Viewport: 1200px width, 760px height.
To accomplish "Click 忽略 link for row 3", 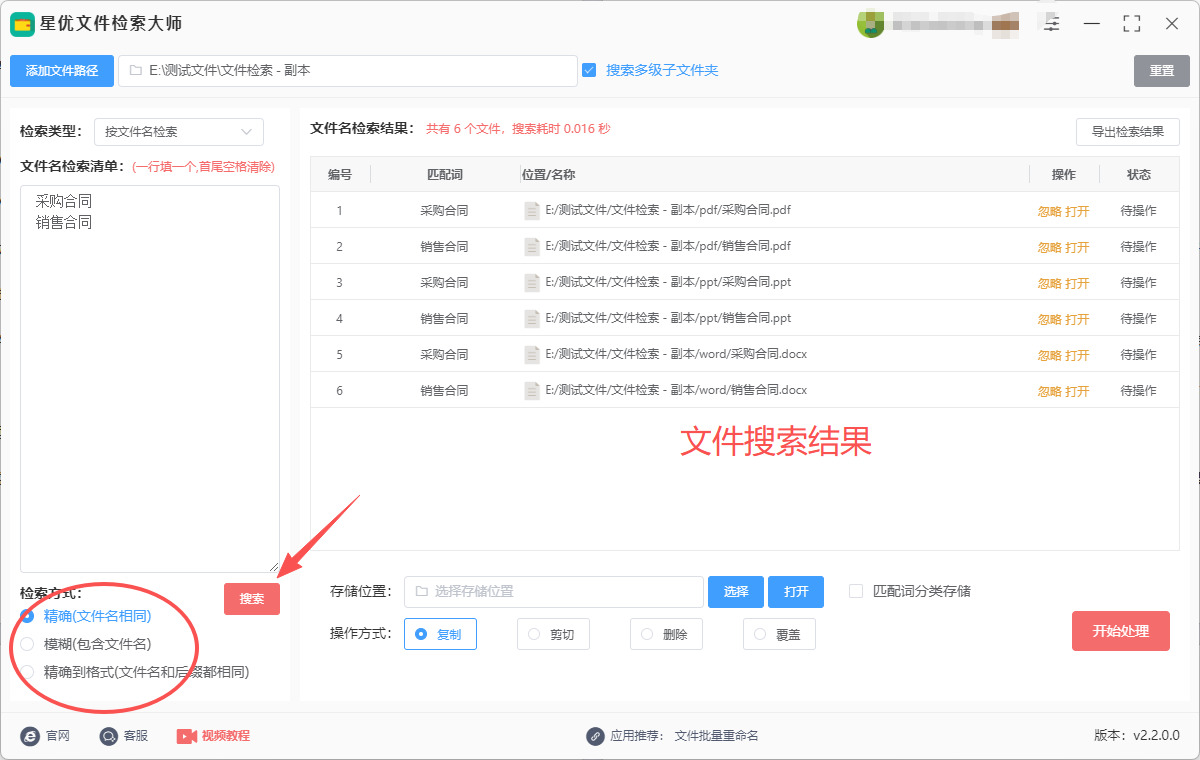I will [x=1049, y=284].
